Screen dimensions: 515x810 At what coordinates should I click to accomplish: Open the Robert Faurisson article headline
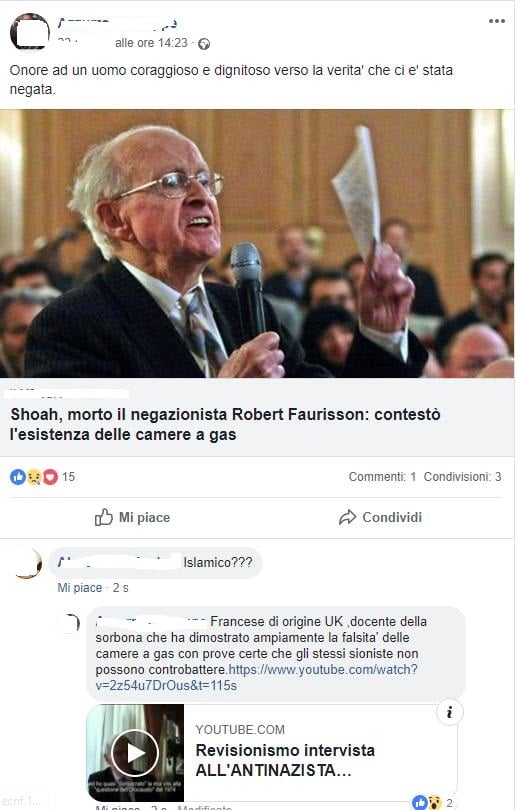[x=225, y=424]
